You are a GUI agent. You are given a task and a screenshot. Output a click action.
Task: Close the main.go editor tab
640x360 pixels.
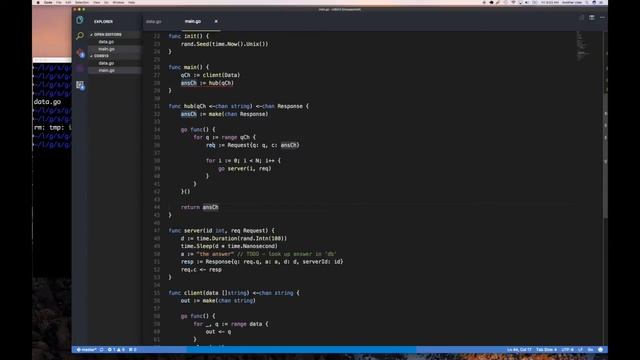click(x=216, y=21)
